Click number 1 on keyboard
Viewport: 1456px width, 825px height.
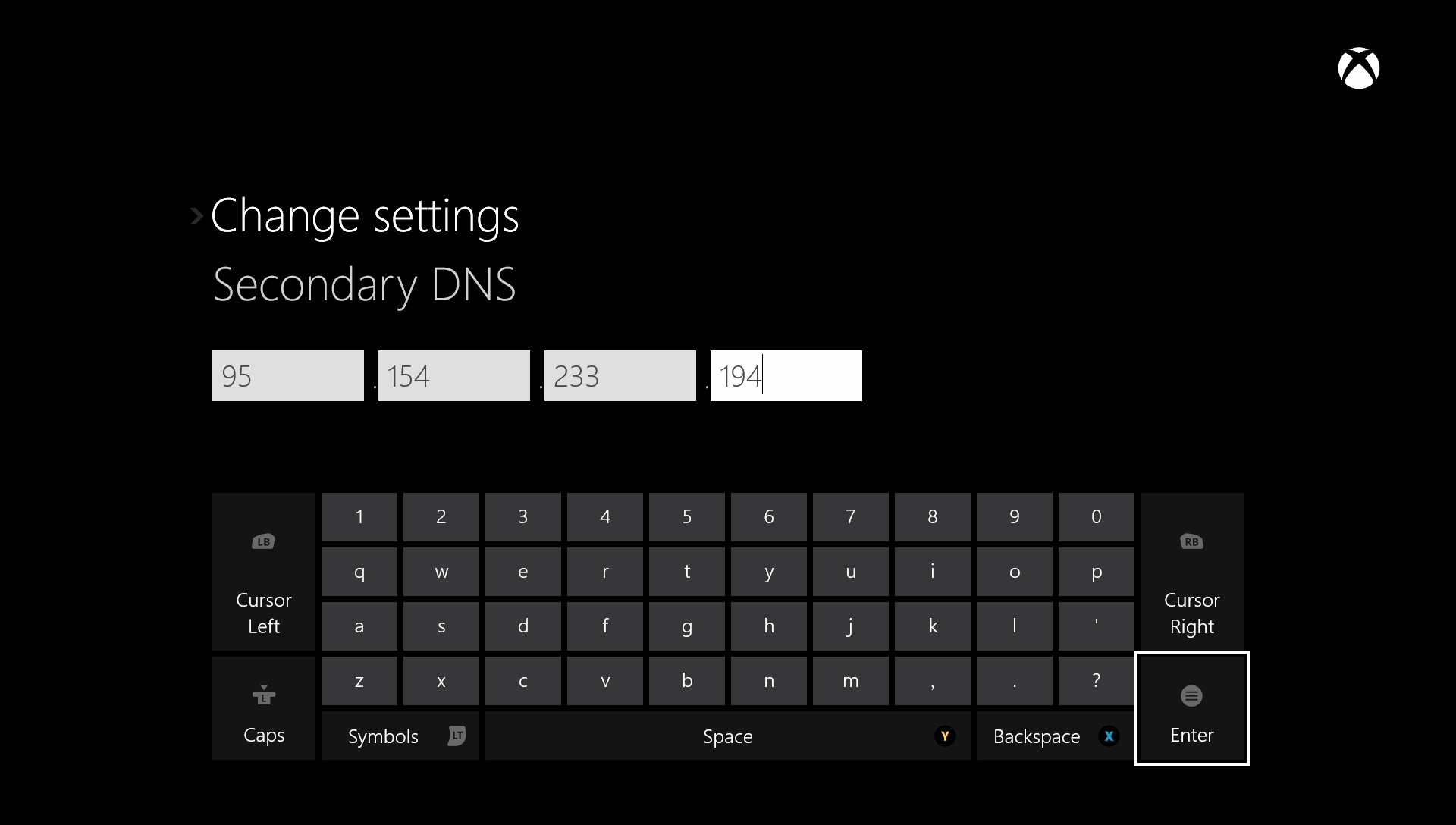359,516
